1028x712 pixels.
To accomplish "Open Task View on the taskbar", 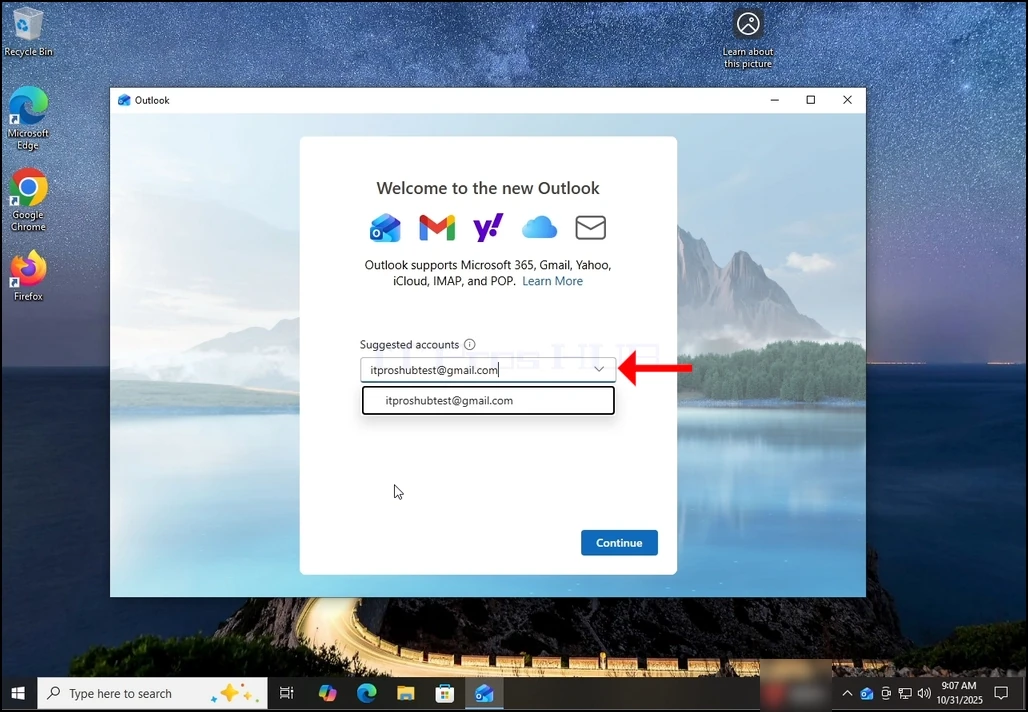I will pos(287,694).
